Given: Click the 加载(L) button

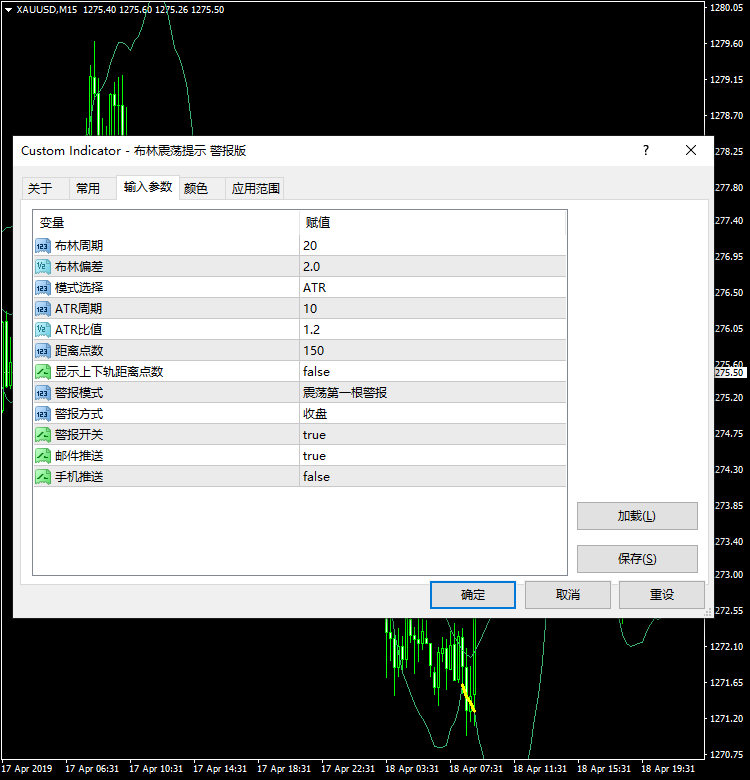Looking at the screenshot, I should coord(637,516).
